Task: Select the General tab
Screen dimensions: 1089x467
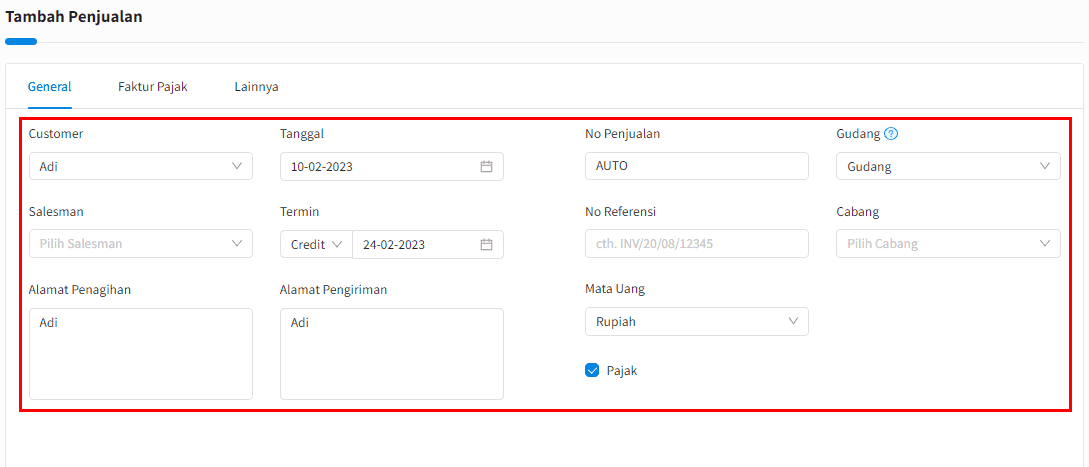Action: 49,87
